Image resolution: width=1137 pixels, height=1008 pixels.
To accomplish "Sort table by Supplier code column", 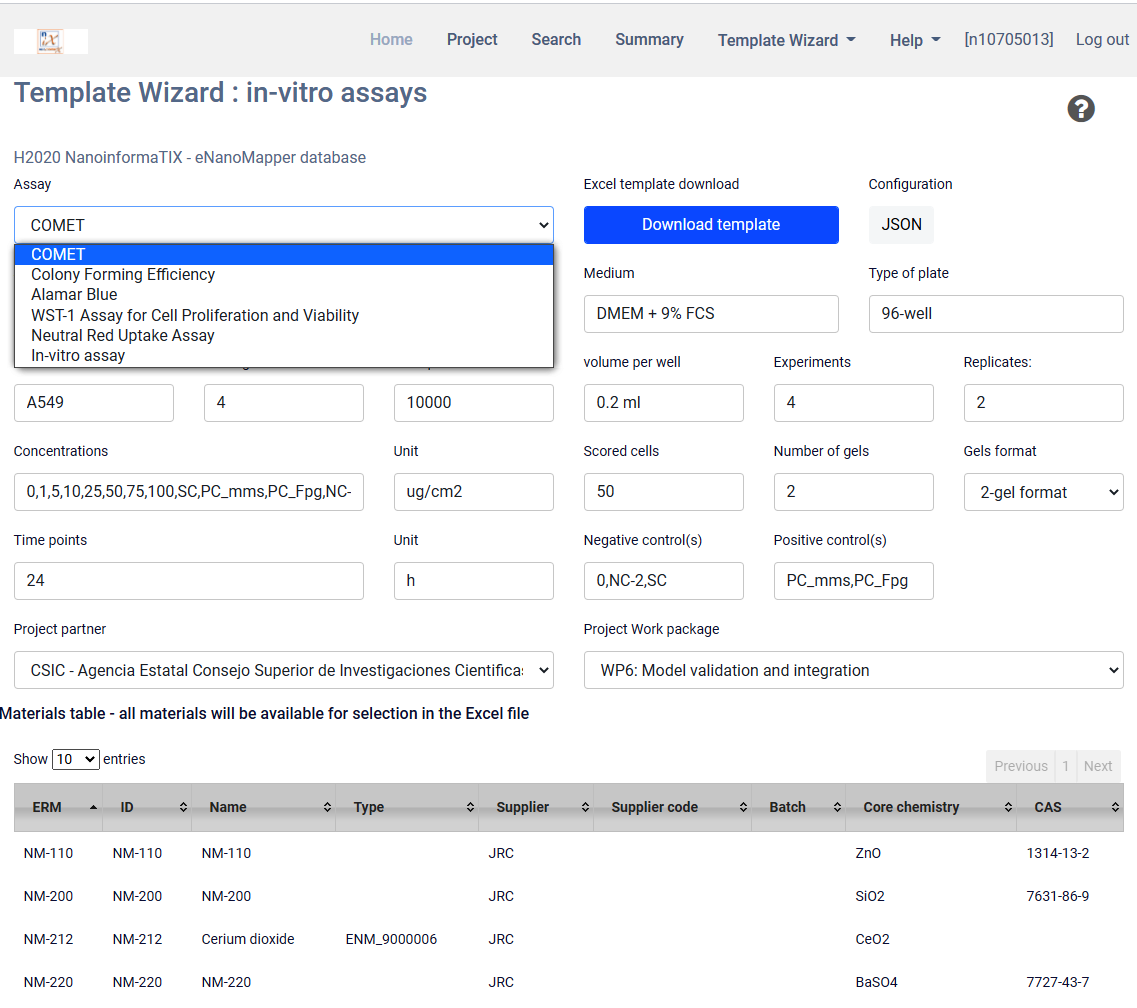I will click(671, 807).
